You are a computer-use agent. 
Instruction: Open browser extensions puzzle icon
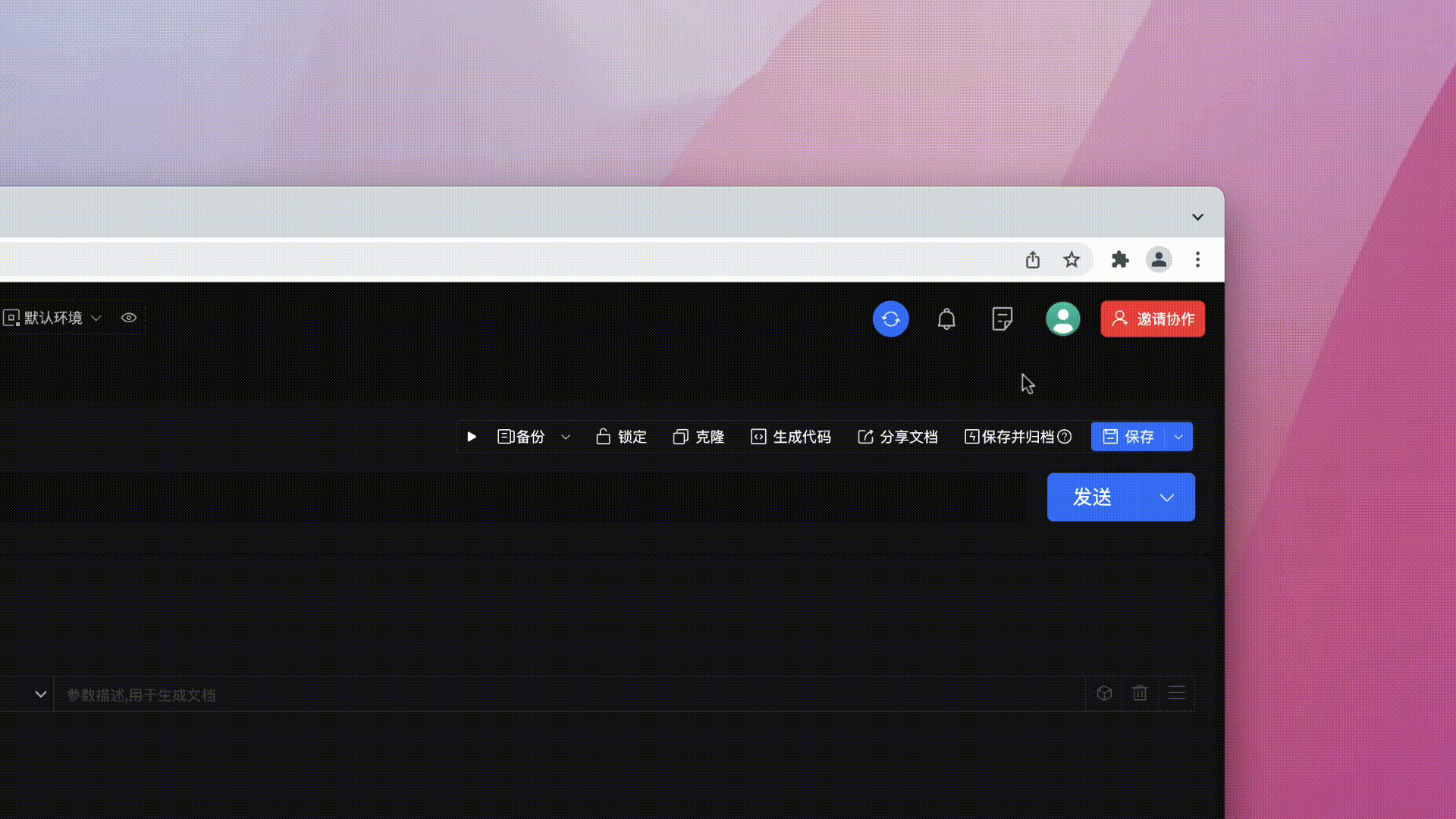(1119, 260)
